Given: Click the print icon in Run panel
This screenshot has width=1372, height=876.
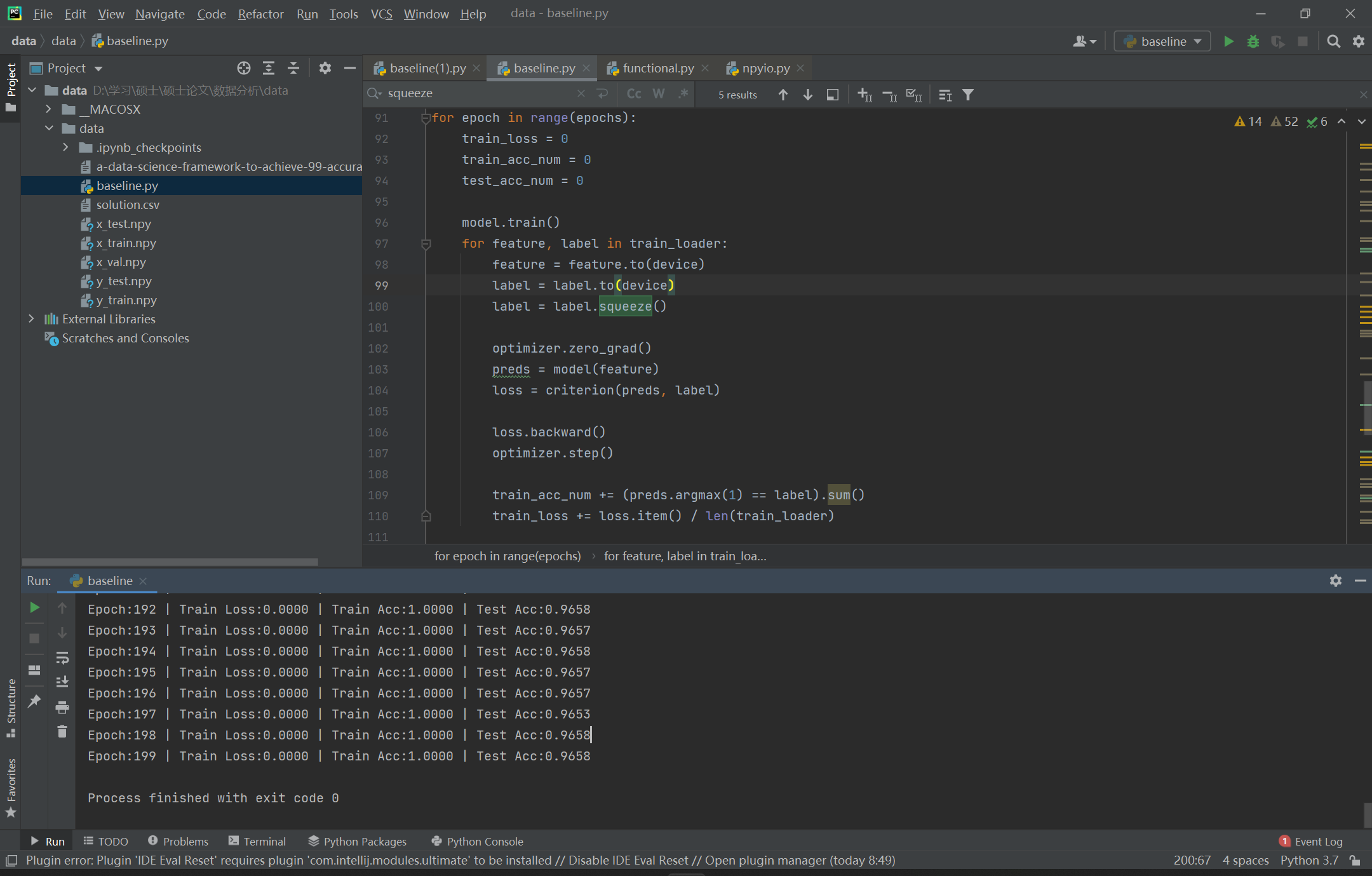Looking at the screenshot, I should pyautogui.click(x=62, y=707).
